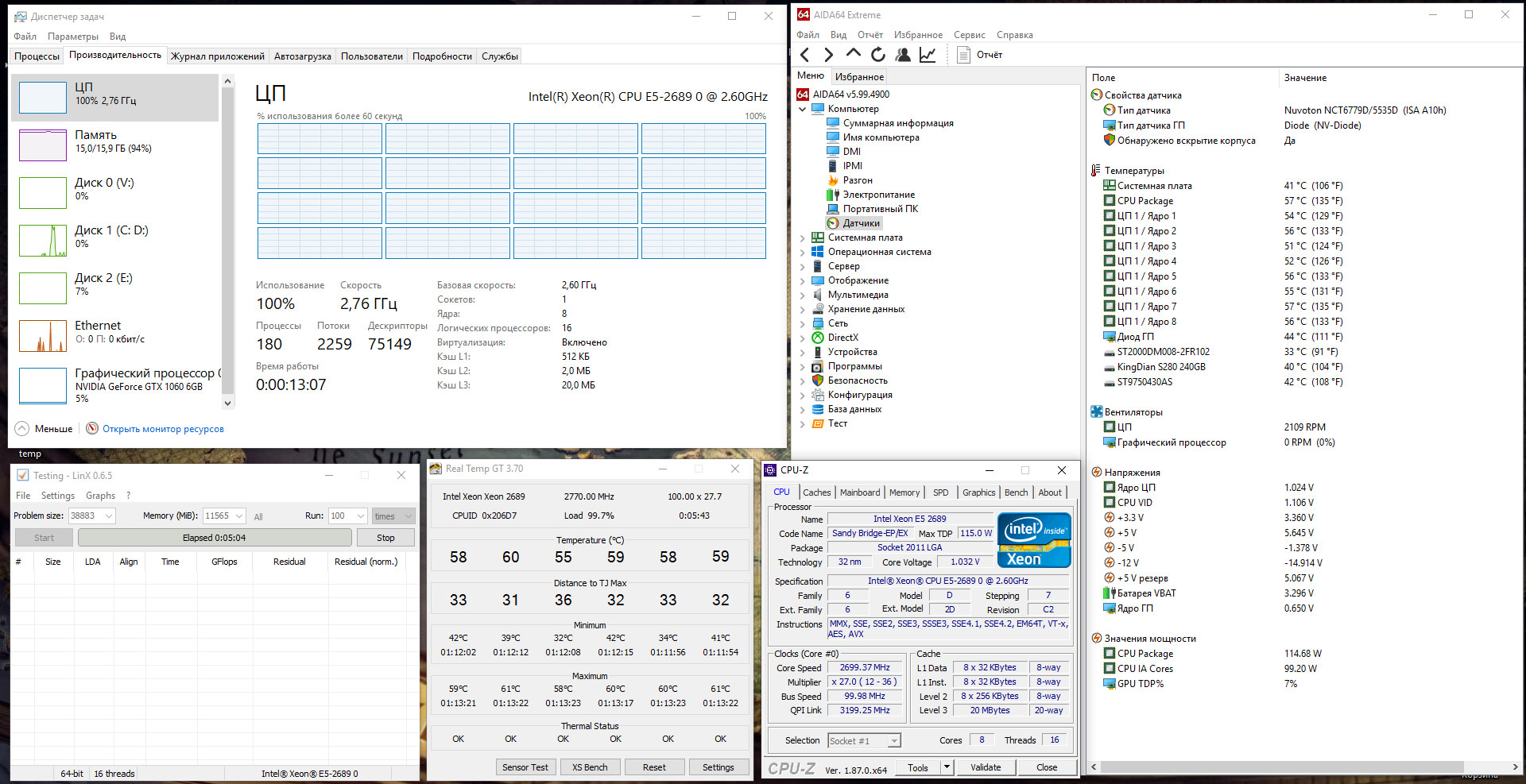This screenshot has width=1526, height=784.
Task: Expand the Отображение tree node
Action: (x=802, y=280)
